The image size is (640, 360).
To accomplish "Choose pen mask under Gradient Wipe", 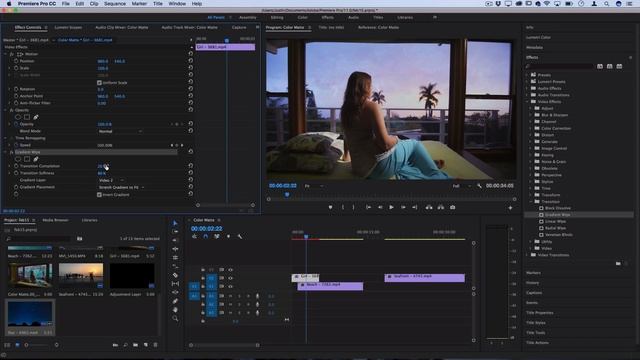I will 36,159.
